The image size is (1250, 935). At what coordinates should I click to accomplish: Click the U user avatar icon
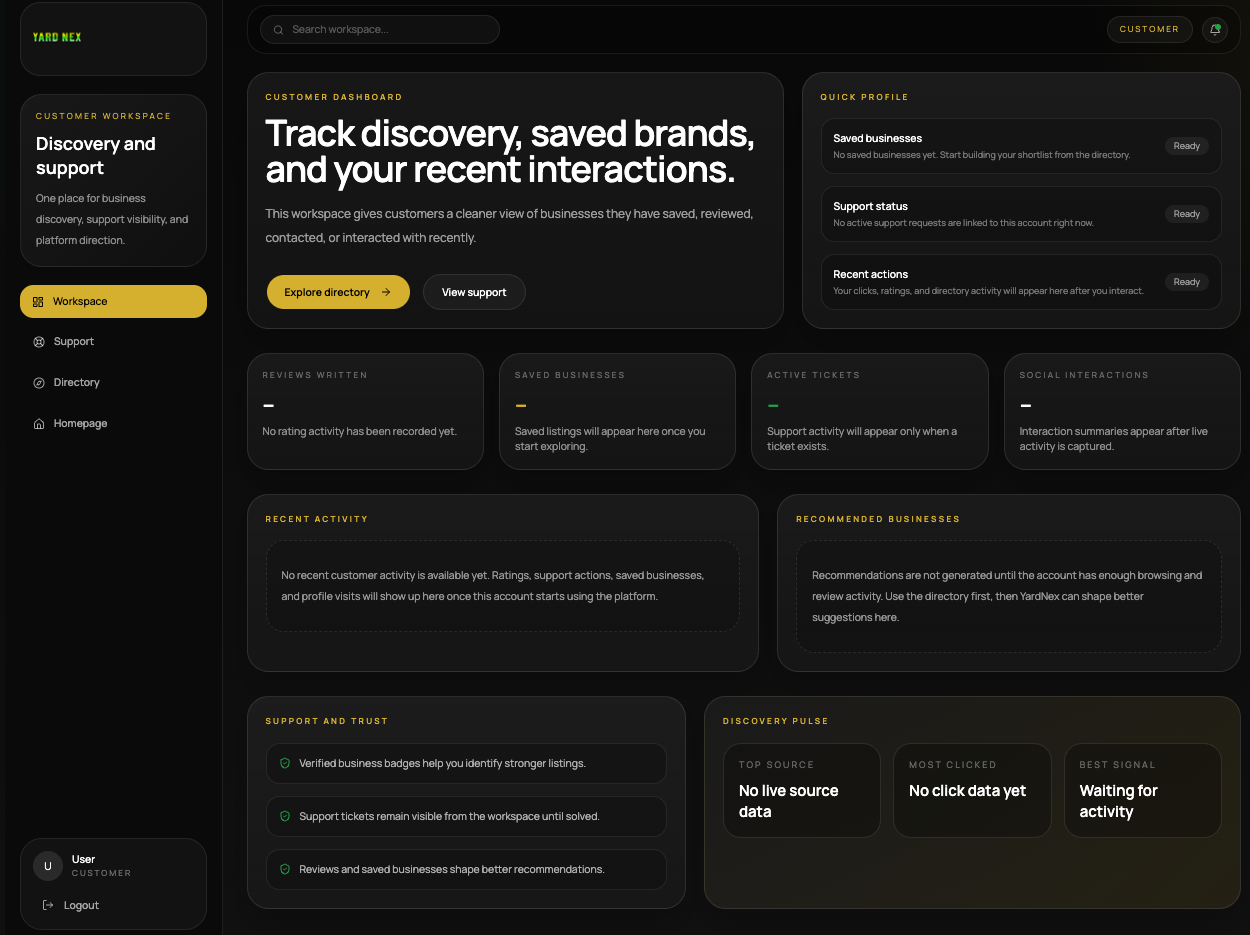point(47,865)
